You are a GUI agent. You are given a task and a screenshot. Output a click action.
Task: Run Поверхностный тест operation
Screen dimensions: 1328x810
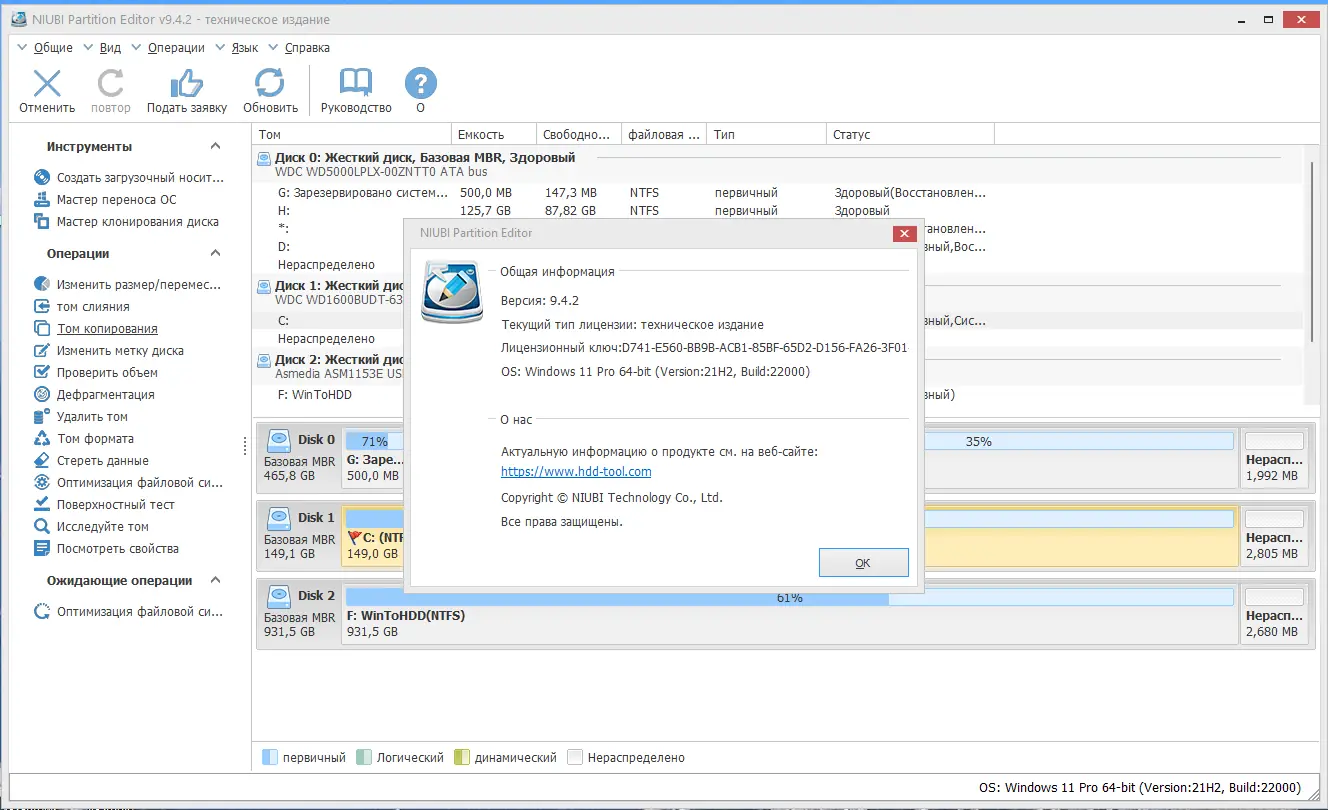coord(105,505)
